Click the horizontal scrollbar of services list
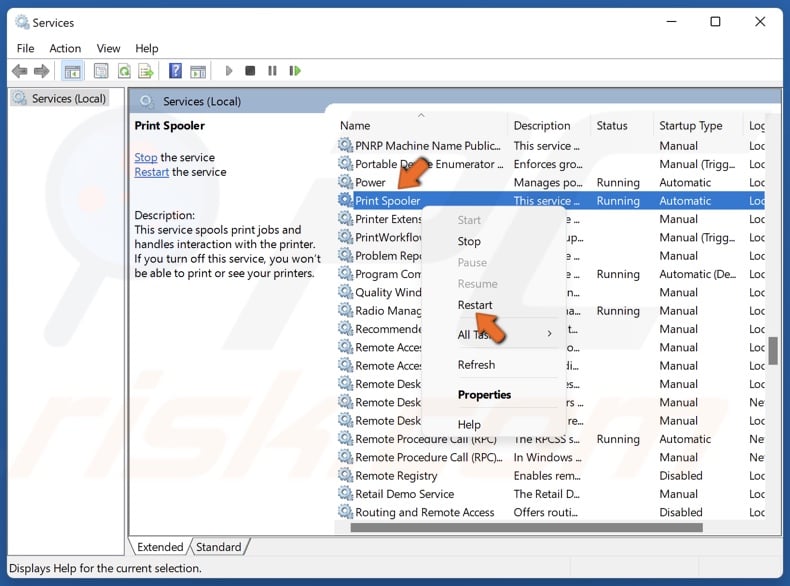 point(526,528)
